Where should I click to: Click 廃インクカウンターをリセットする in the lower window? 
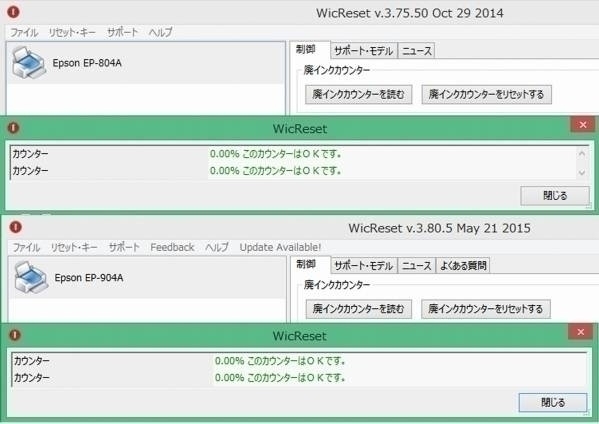486,309
